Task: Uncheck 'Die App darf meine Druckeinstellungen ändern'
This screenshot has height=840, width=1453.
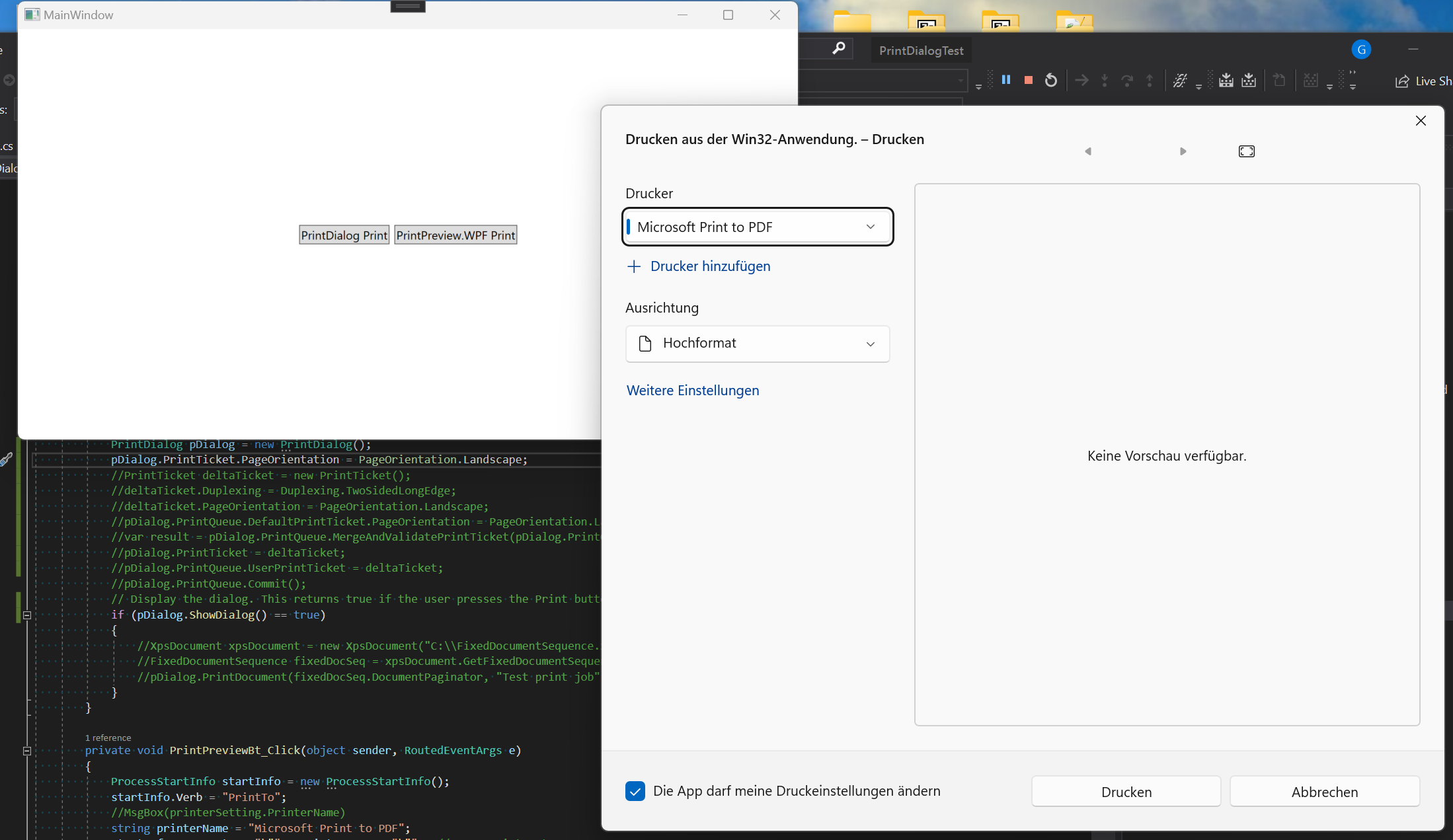Action: 635,790
